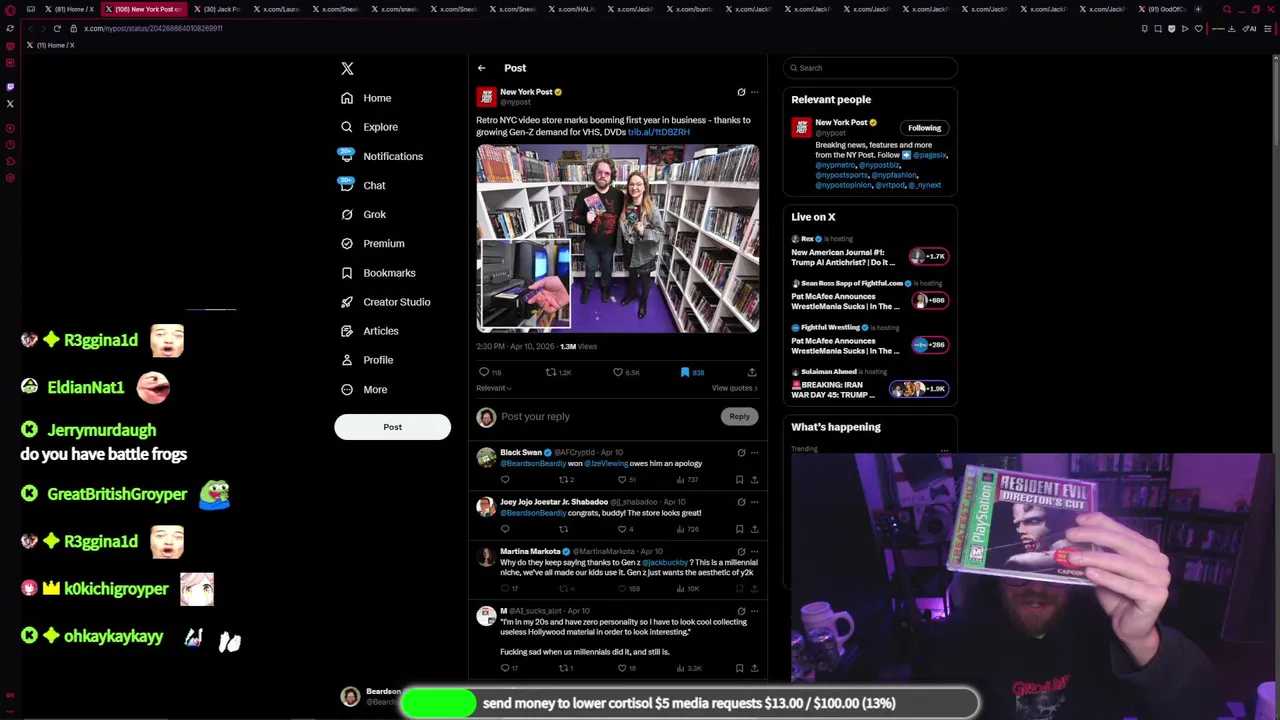This screenshot has width=1280, height=720.
Task: Reload the page in browser toolbar
Action: (57, 28)
